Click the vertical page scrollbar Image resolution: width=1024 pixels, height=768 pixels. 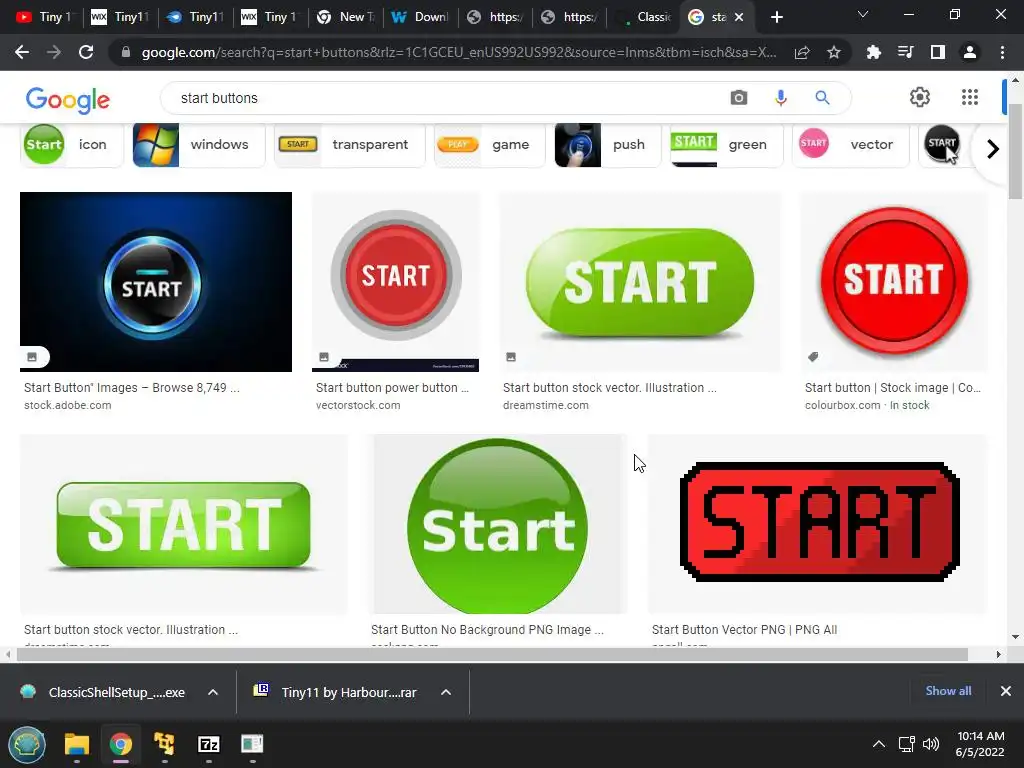pyautogui.click(x=1015, y=152)
